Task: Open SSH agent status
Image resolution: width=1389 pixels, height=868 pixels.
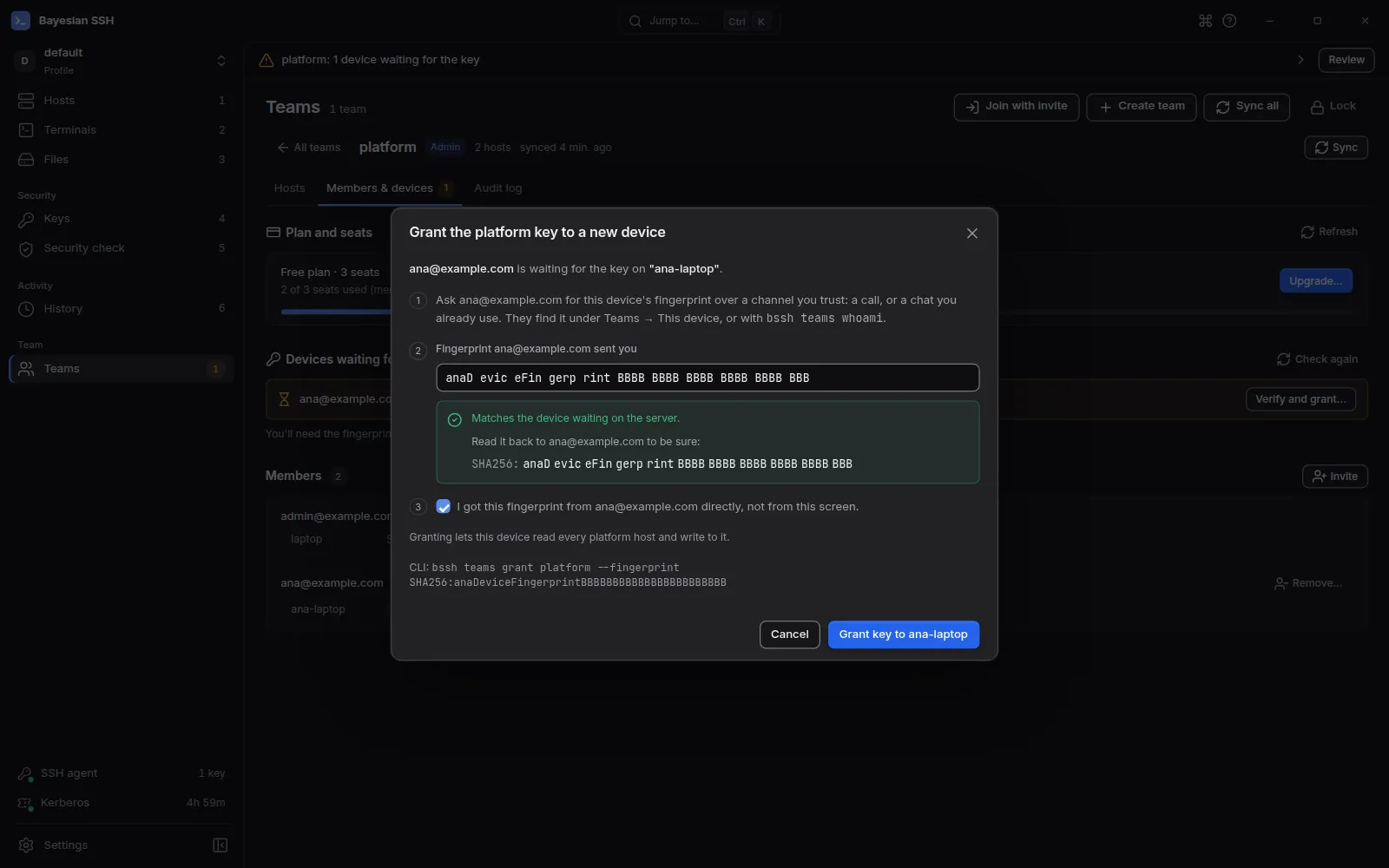Action: click(122, 773)
